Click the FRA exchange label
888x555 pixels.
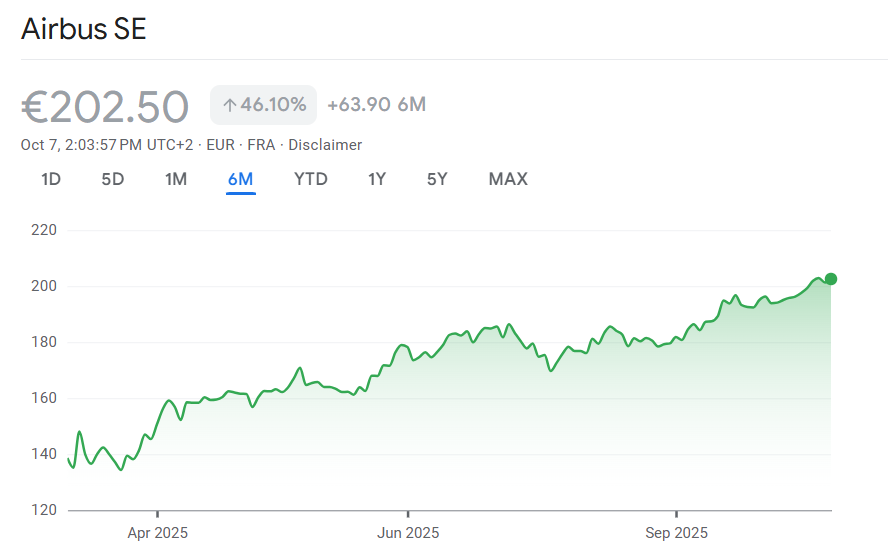coord(261,145)
